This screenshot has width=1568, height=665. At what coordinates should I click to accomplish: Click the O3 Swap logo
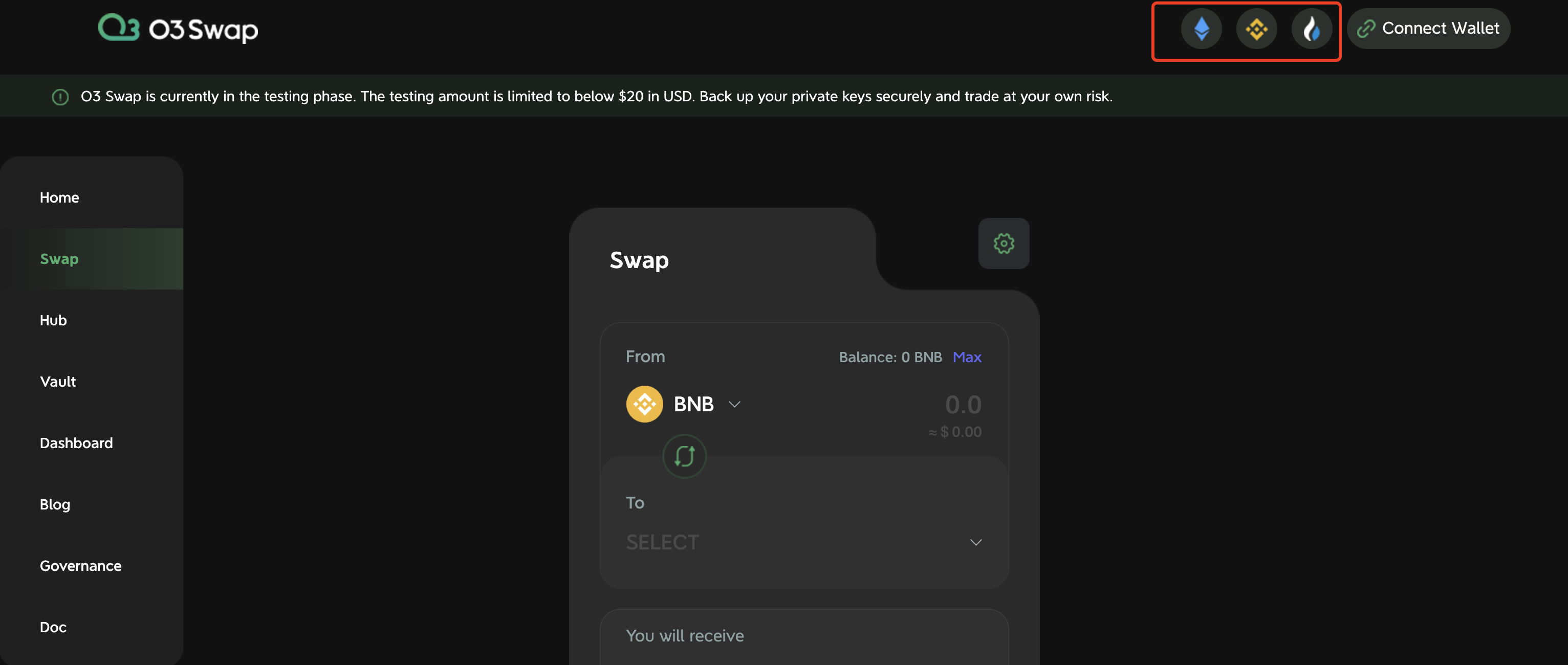coord(178,28)
